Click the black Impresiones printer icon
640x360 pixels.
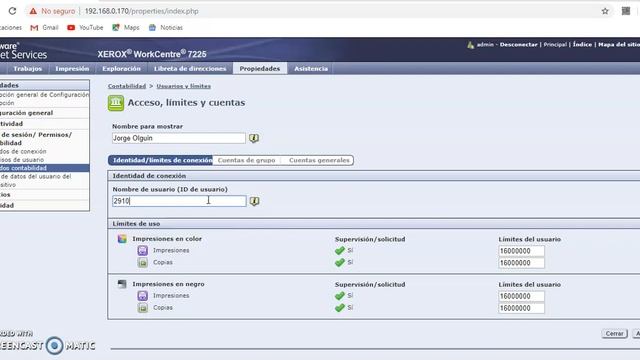142,296
